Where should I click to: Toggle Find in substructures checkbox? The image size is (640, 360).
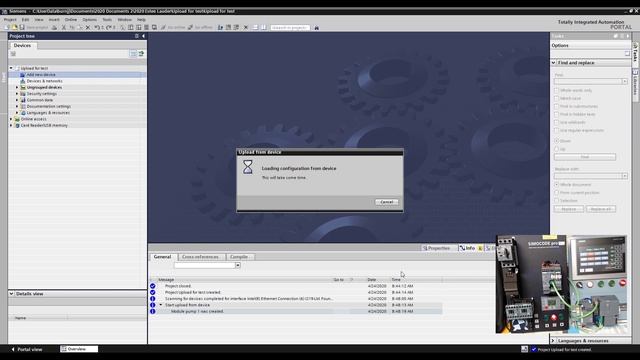tap(556, 106)
